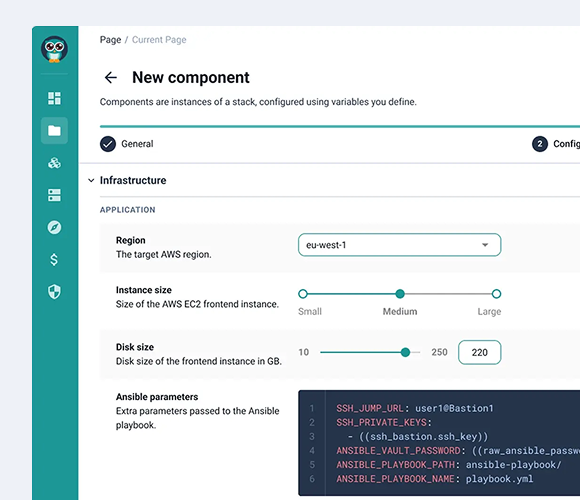This screenshot has height=500, width=580.
Task: Click the Region dropdown arrow
Action: pos(485,245)
